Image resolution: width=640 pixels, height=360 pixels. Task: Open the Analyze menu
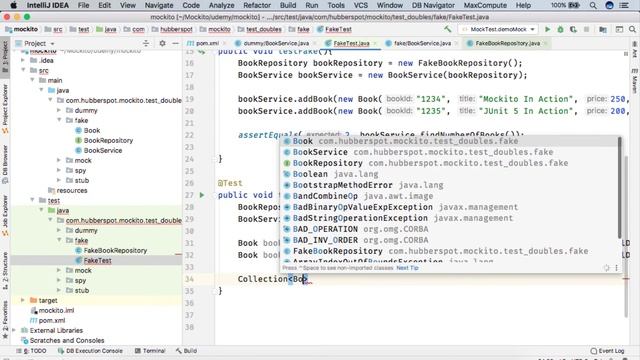pyautogui.click(x=221, y=5)
